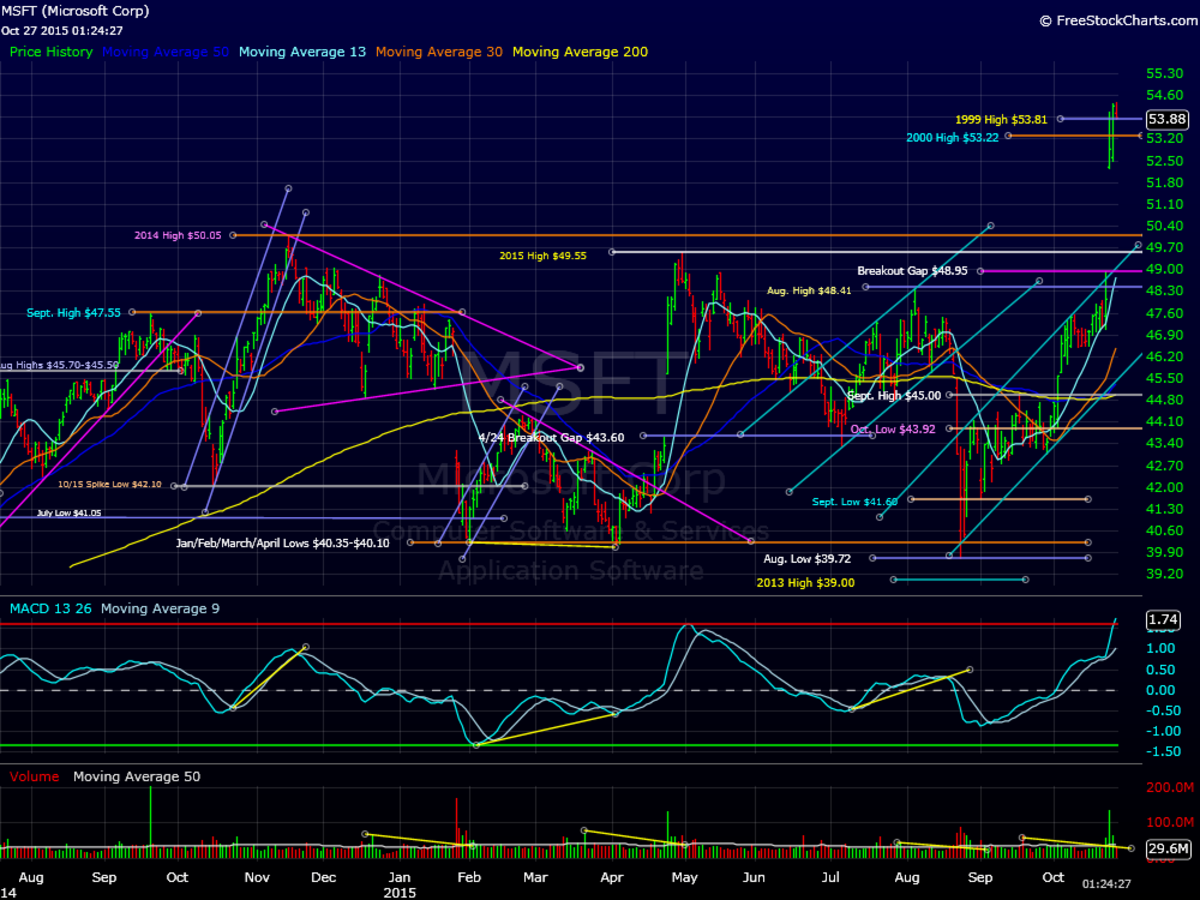This screenshot has height=900, width=1200.
Task: Click the May month label on time axis
Action: [x=685, y=877]
